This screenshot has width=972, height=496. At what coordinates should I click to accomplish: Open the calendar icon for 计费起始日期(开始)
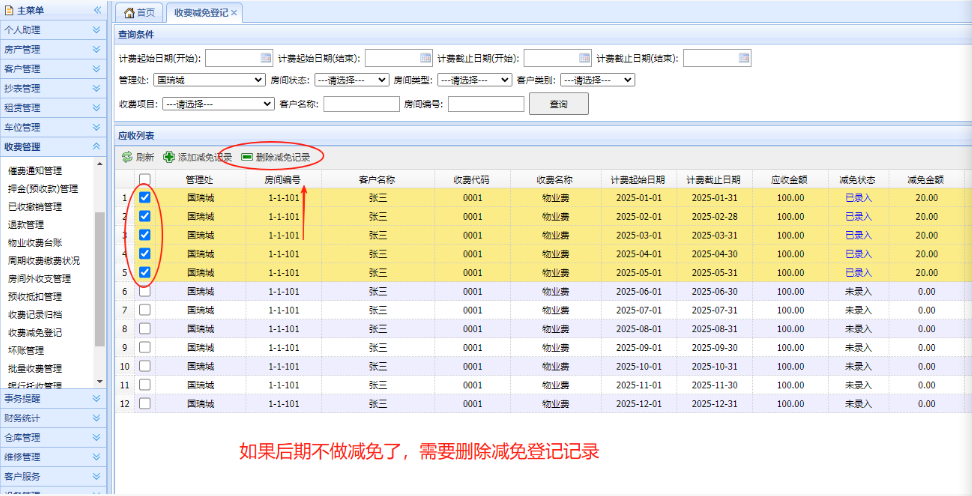point(265,58)
